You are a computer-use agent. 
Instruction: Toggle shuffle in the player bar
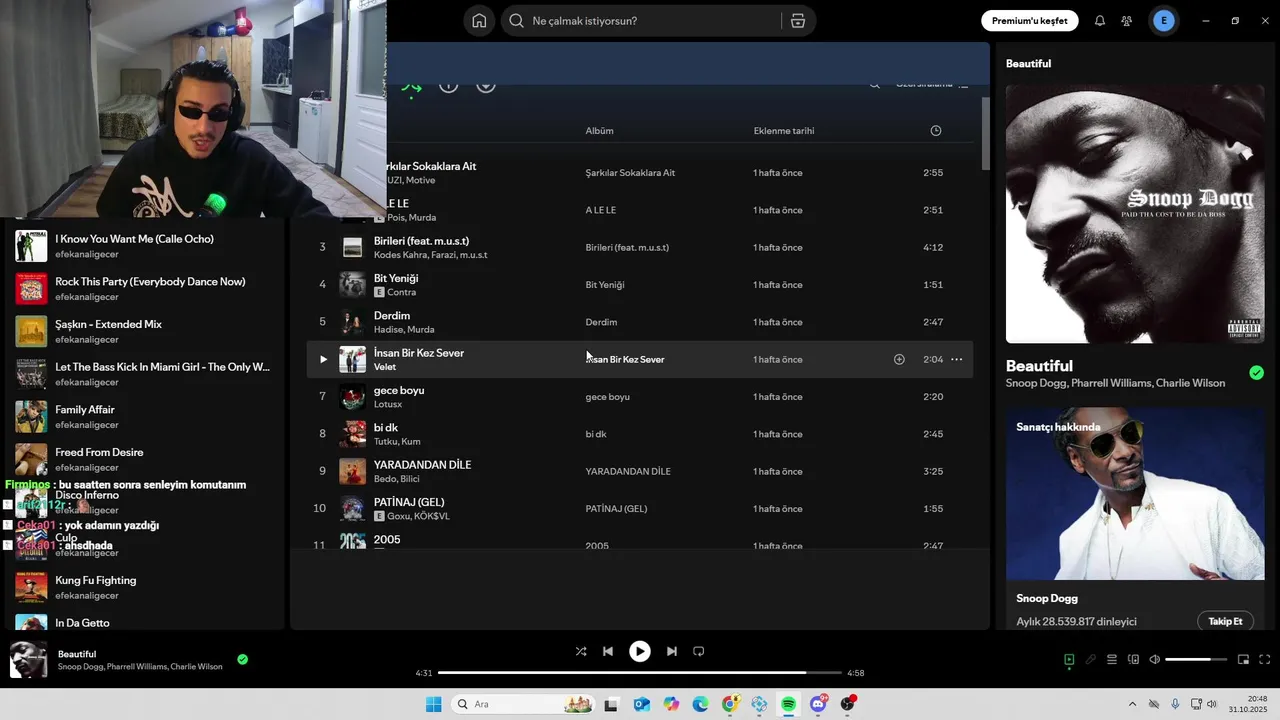point(581,651)
